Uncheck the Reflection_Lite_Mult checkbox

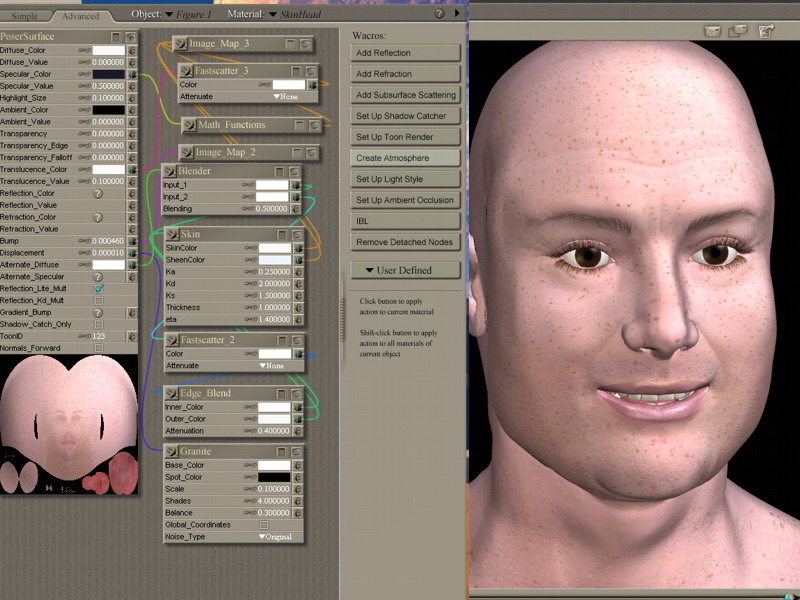99,288
